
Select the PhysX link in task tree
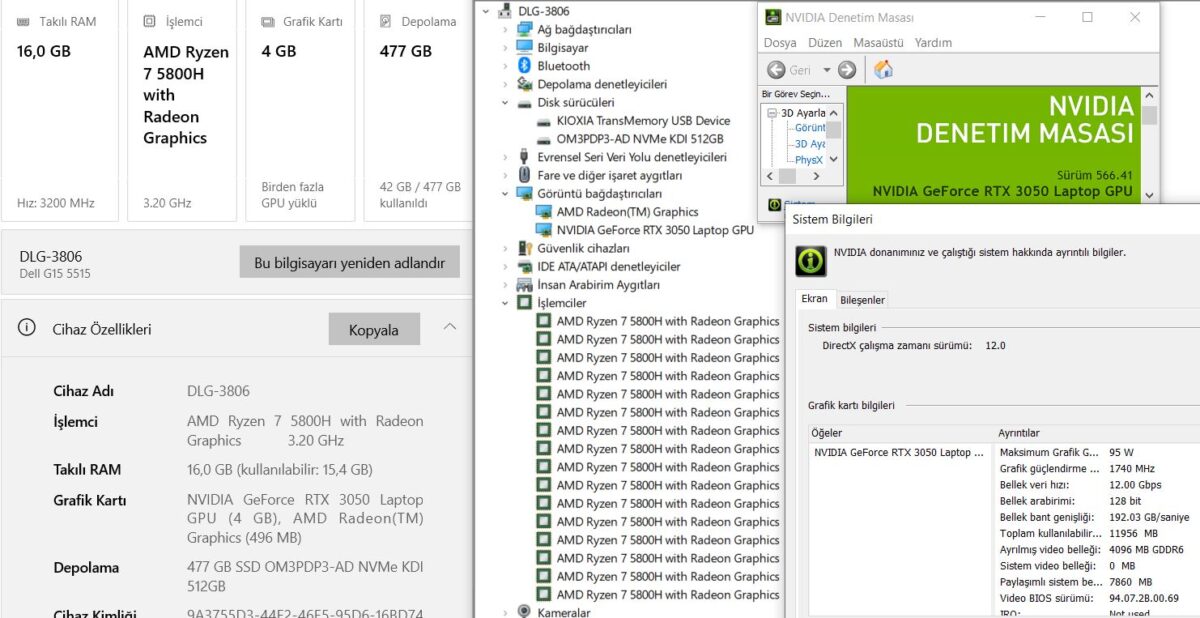pyautogui.click(x=808, y=160)
